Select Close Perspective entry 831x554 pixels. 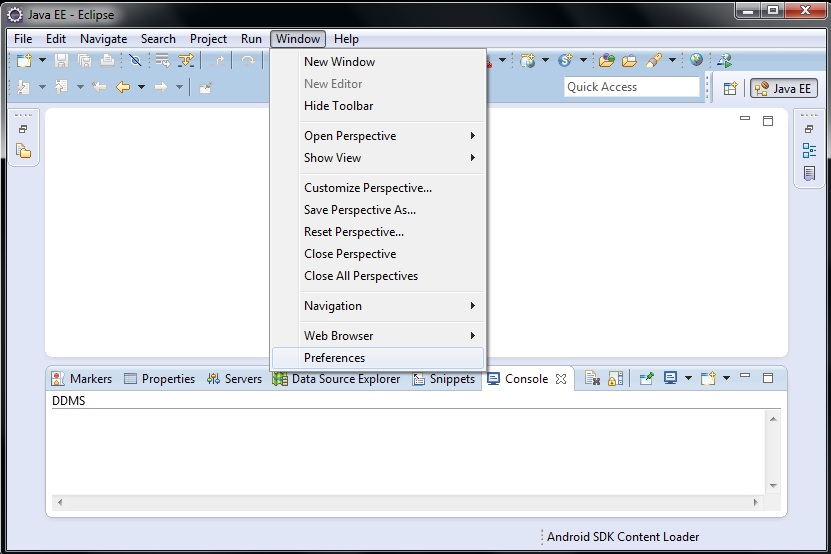pos(378,253)
